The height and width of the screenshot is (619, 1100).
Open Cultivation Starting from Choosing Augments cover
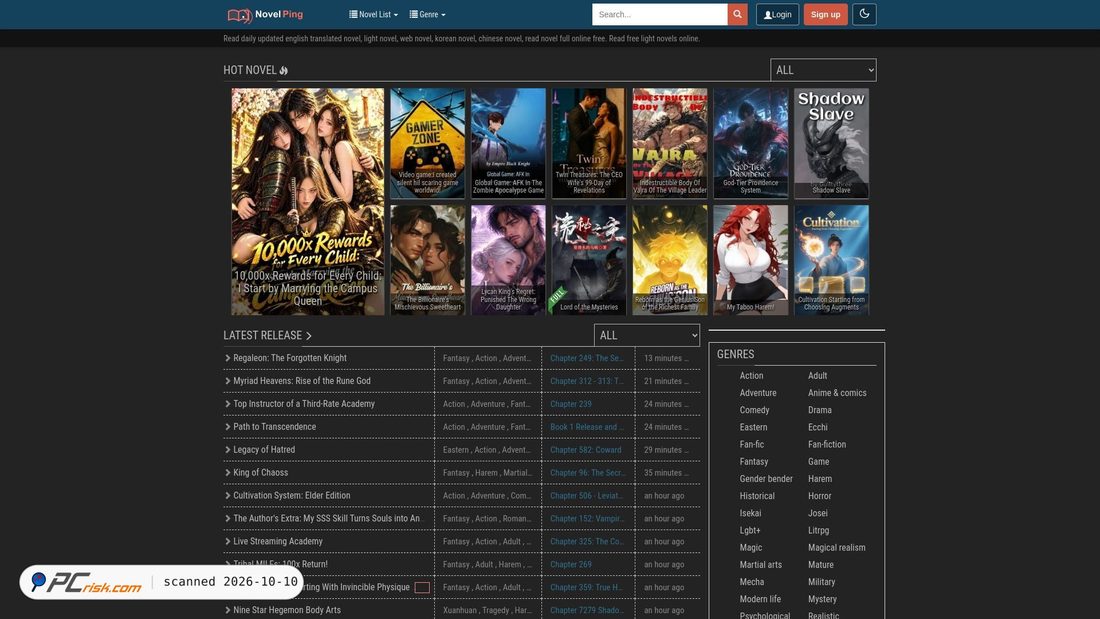point(831,260)
